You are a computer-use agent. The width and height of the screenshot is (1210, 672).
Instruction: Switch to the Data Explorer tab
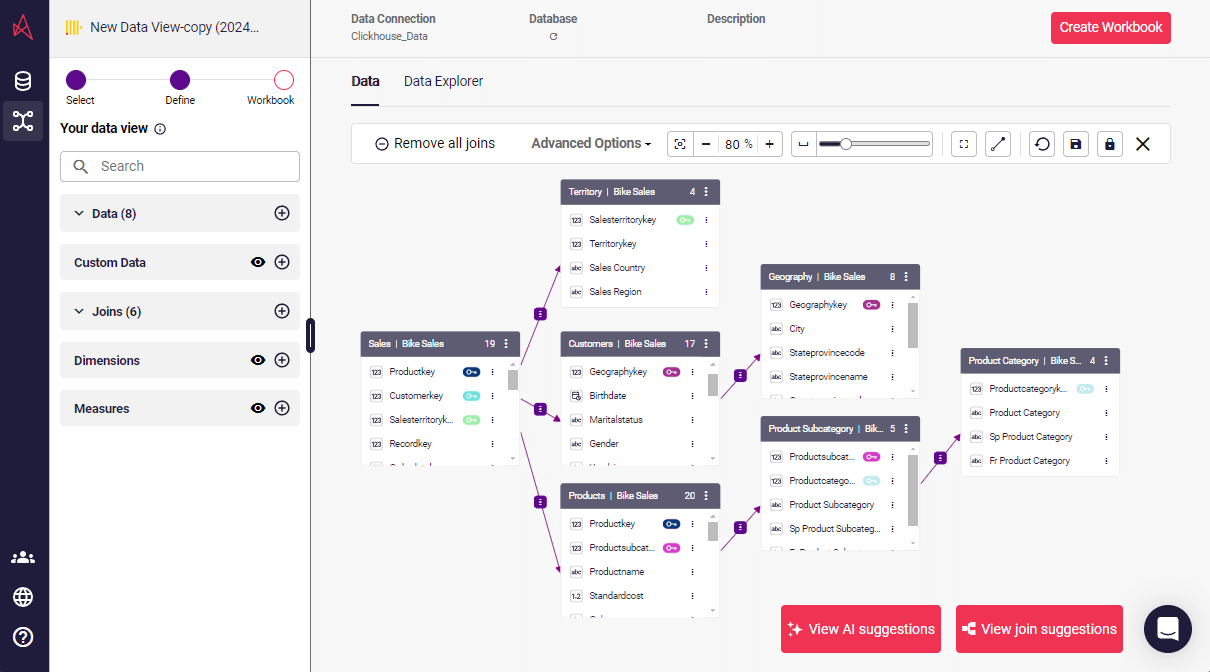pos(443,81)
